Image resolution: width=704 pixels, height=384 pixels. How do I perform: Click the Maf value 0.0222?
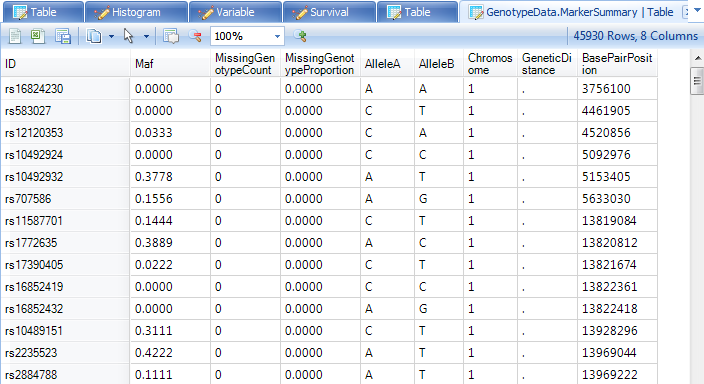click(170, 265)
